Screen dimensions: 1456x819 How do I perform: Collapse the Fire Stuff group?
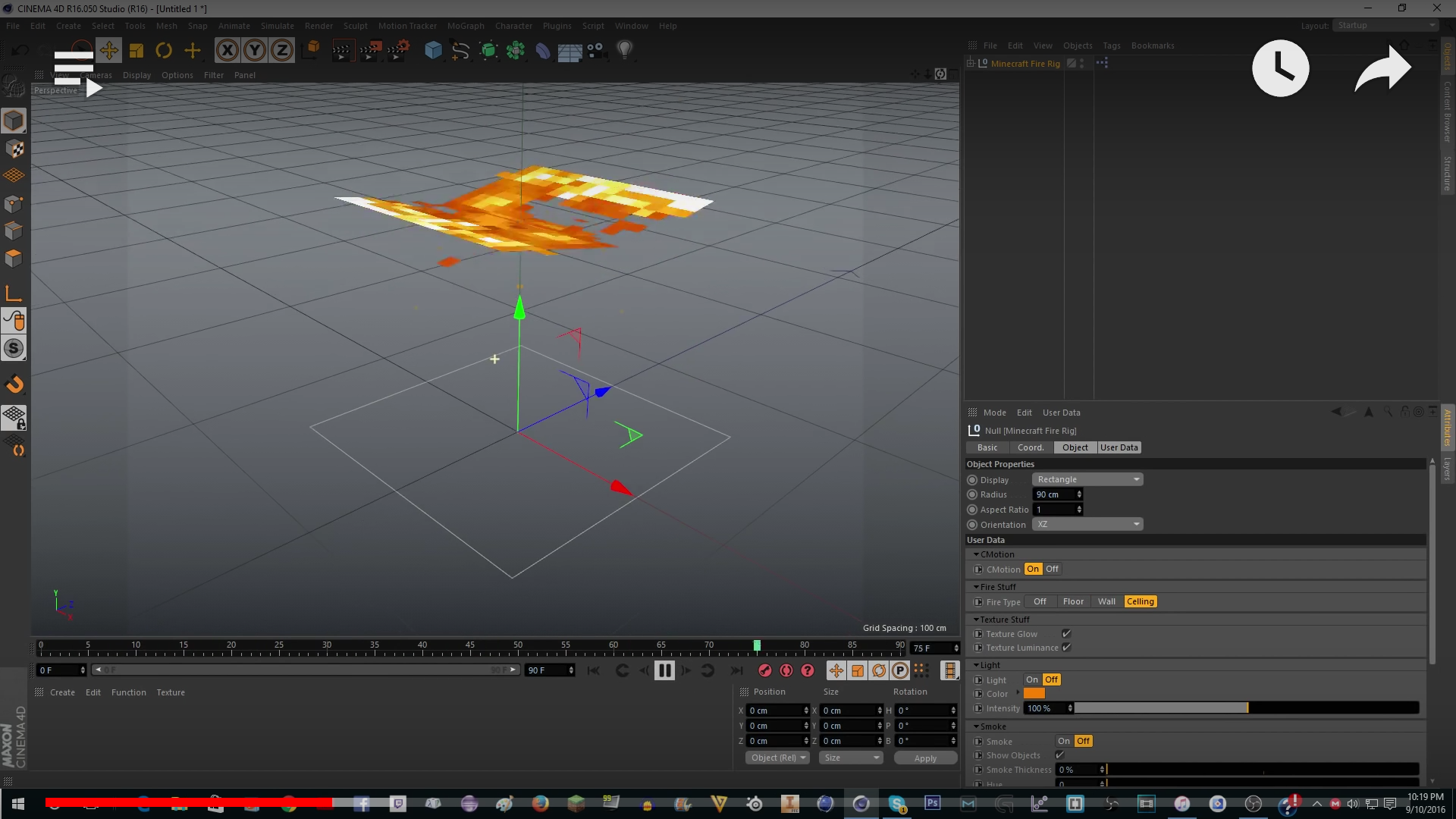(976, 587)
